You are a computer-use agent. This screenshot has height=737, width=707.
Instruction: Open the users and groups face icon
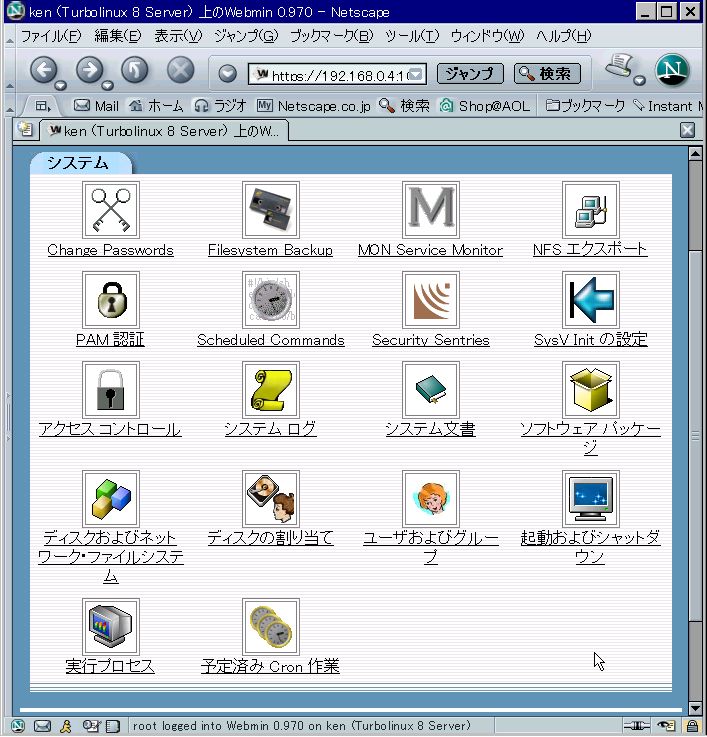coord(431,499)
